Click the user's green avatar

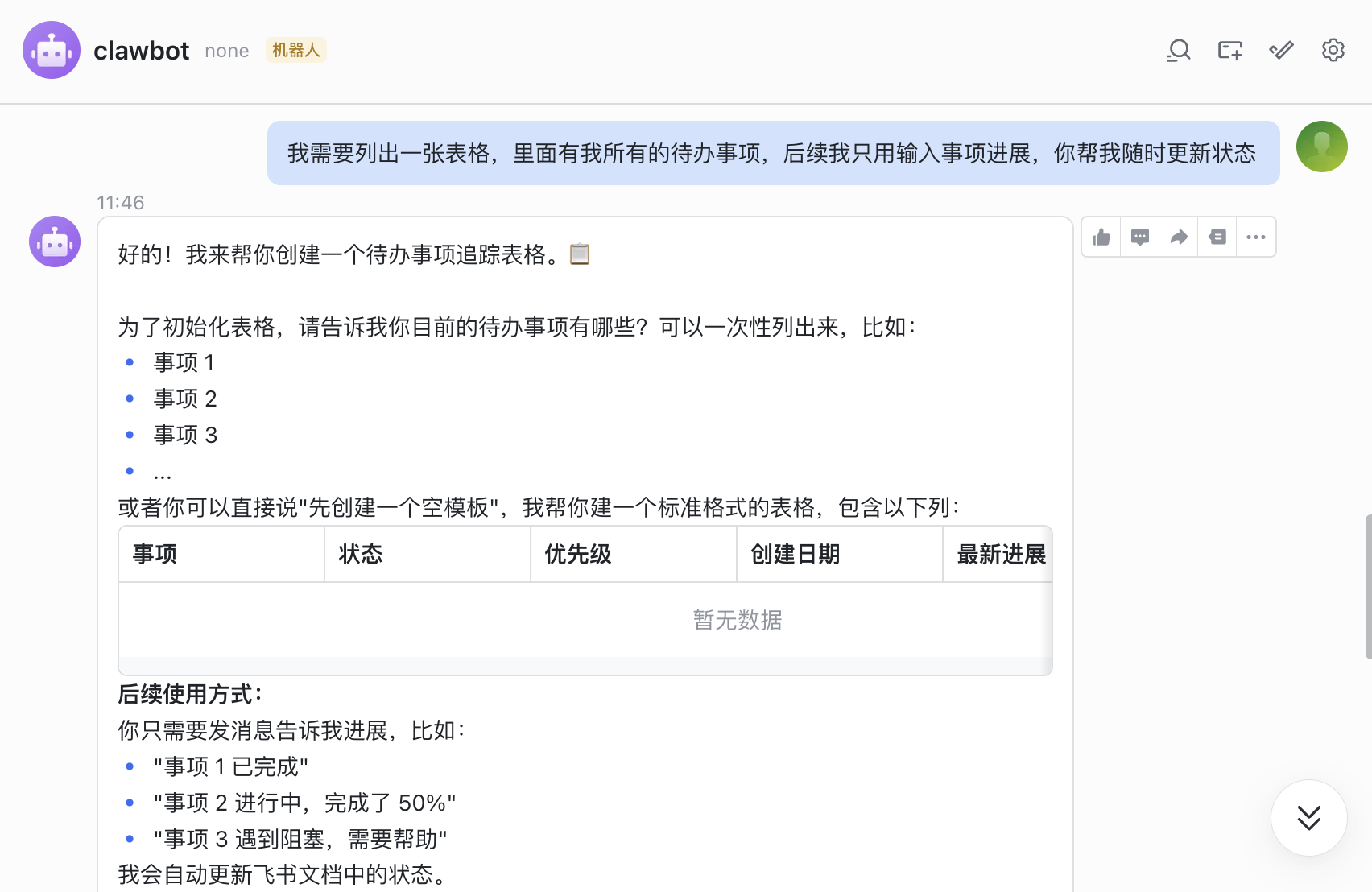pos(1321,147)
